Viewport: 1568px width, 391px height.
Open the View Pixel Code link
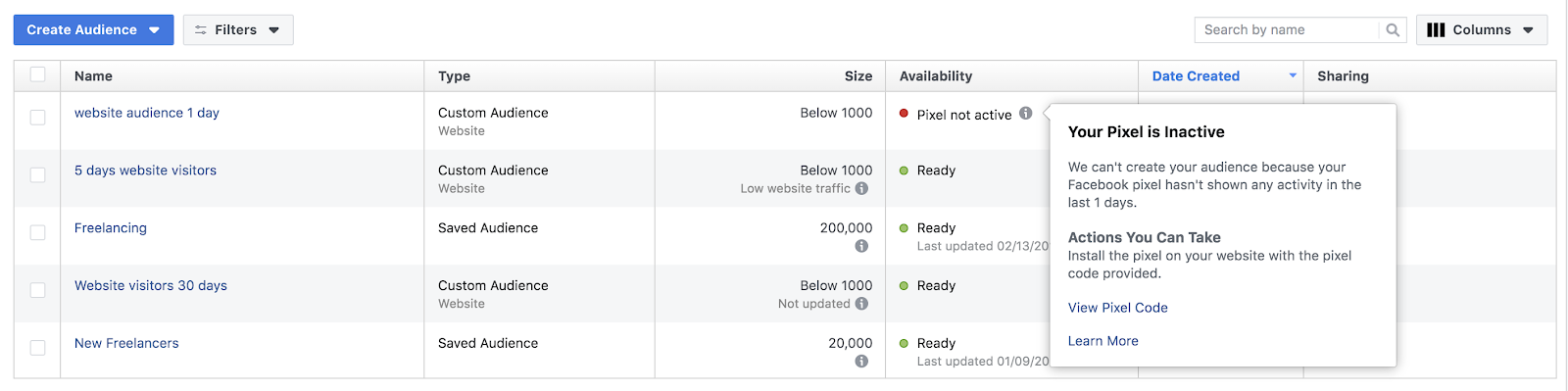point(1117,308)
